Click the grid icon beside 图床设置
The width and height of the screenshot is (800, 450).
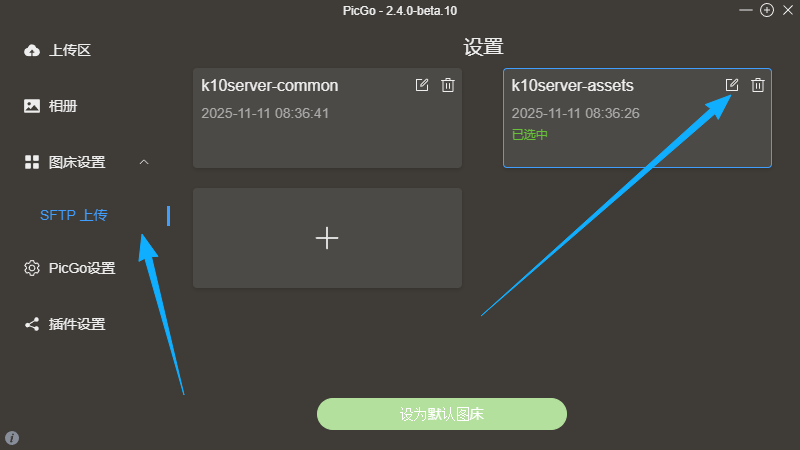(32, 162)
